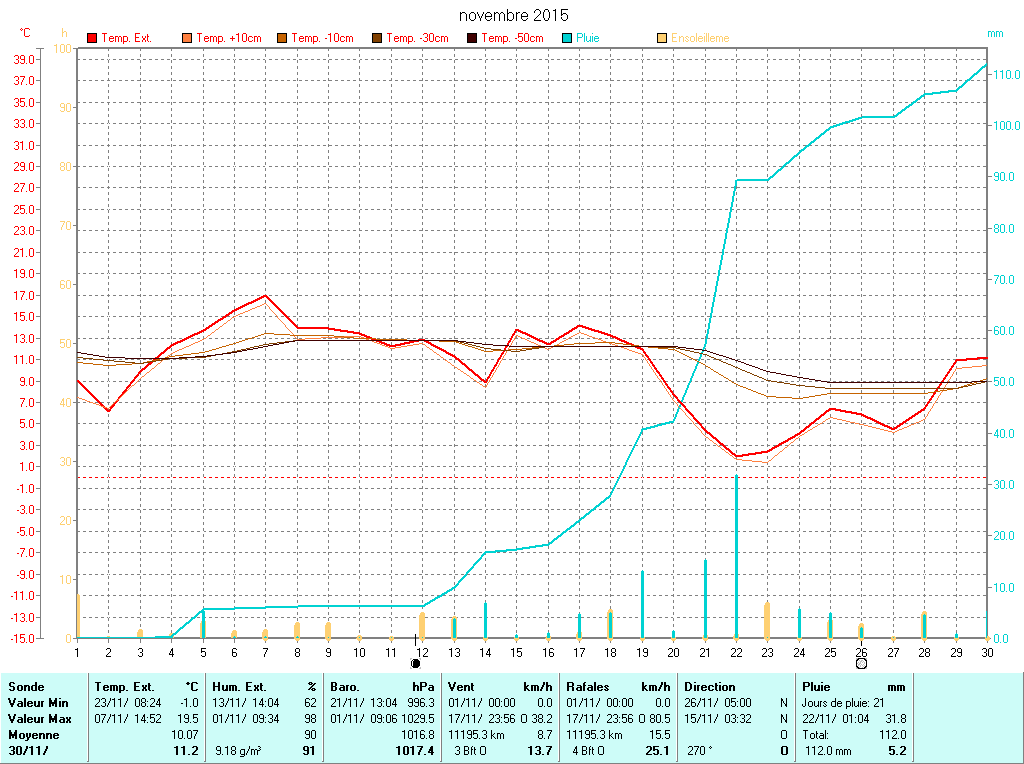Click the Jours de pluie: 21 entry
The height and width of the screenshot is (764, 1024).
pos(842,703)
